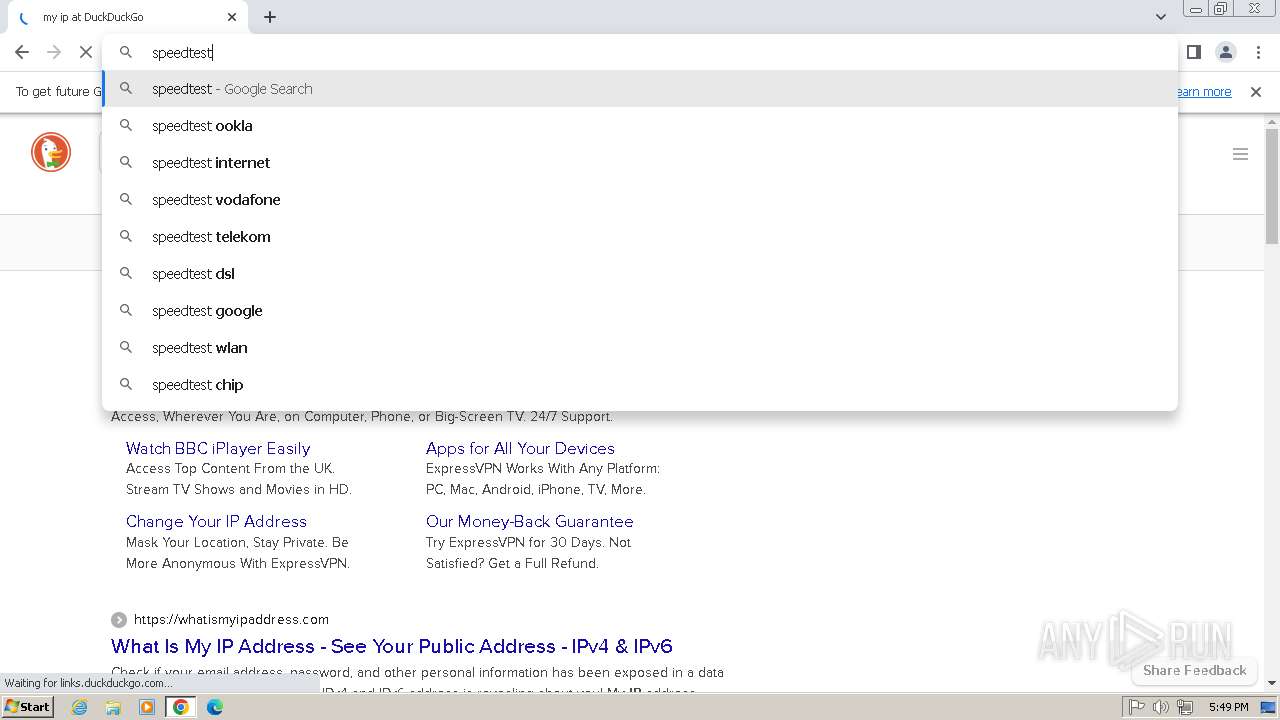The height and width of the screenshot is (720, 1280).
Task: Select the 'speedtest vodafone' suggestion
Action: (640, 200)
